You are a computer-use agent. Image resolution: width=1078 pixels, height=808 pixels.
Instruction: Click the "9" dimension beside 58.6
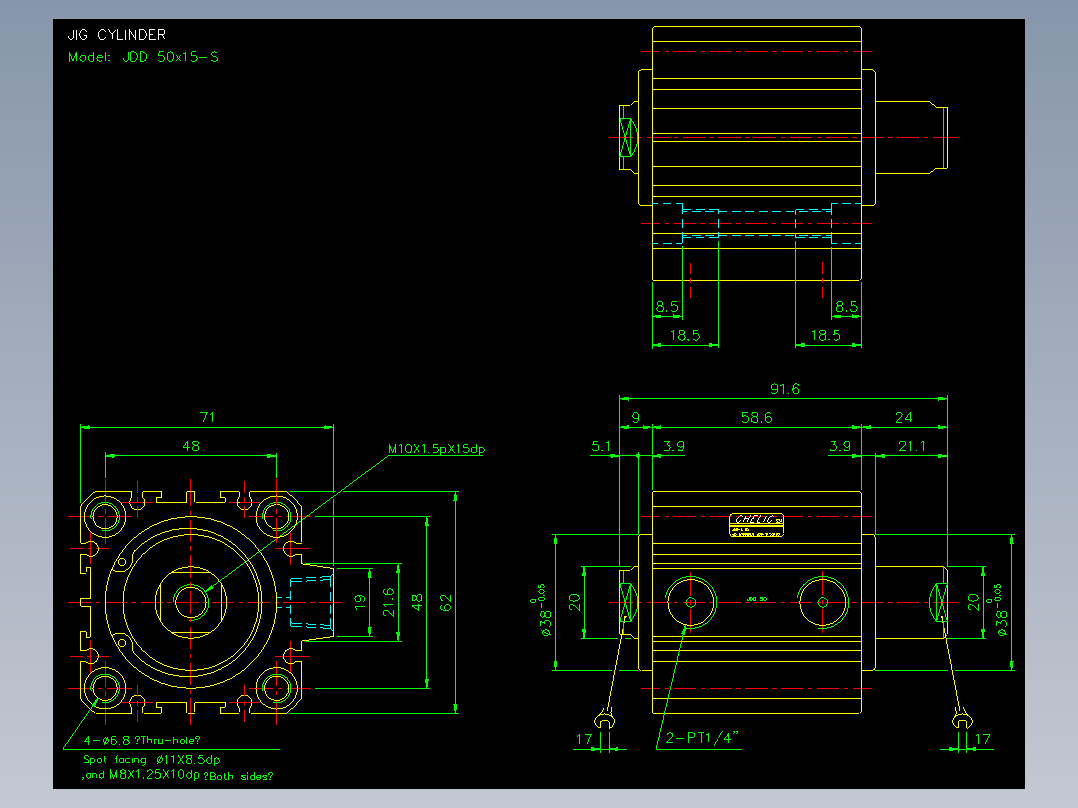point(635,417)
